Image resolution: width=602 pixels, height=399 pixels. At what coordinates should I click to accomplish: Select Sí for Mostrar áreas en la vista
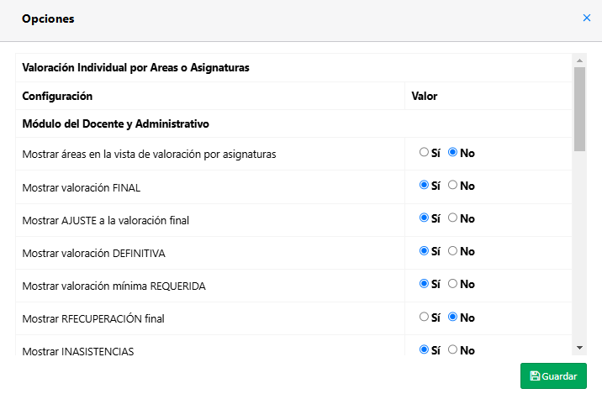click(424, 152)
